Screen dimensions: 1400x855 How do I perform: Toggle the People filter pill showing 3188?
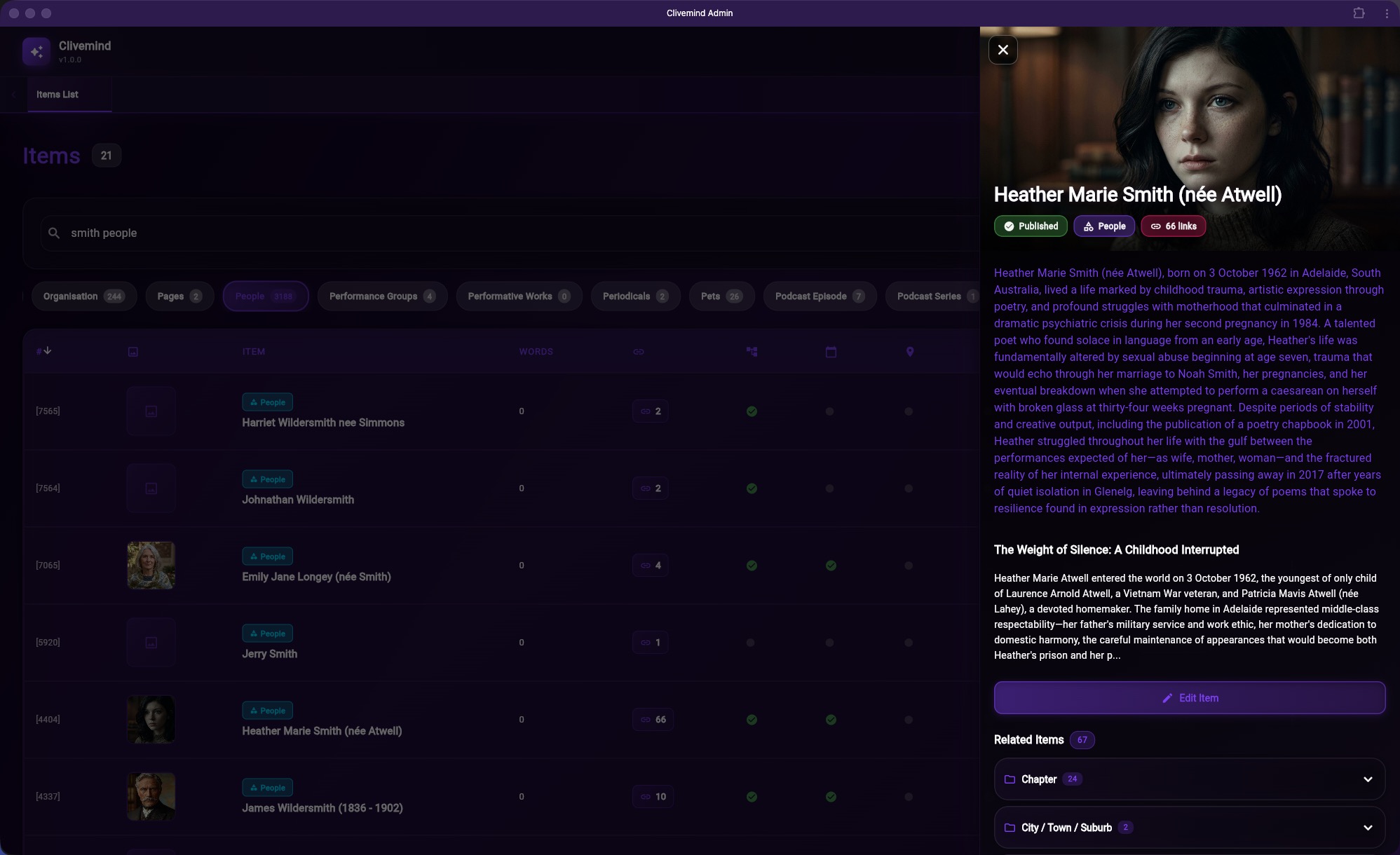(x=265, y=296)
